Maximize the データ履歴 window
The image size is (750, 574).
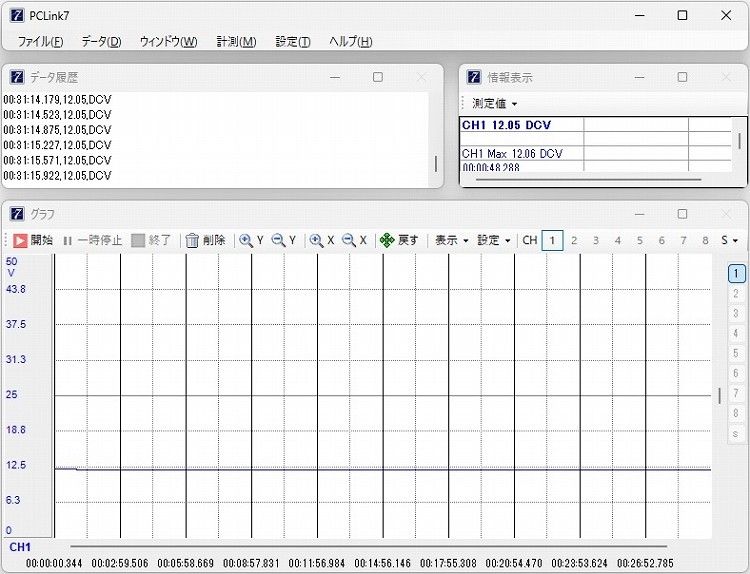[x=378, y=77]
